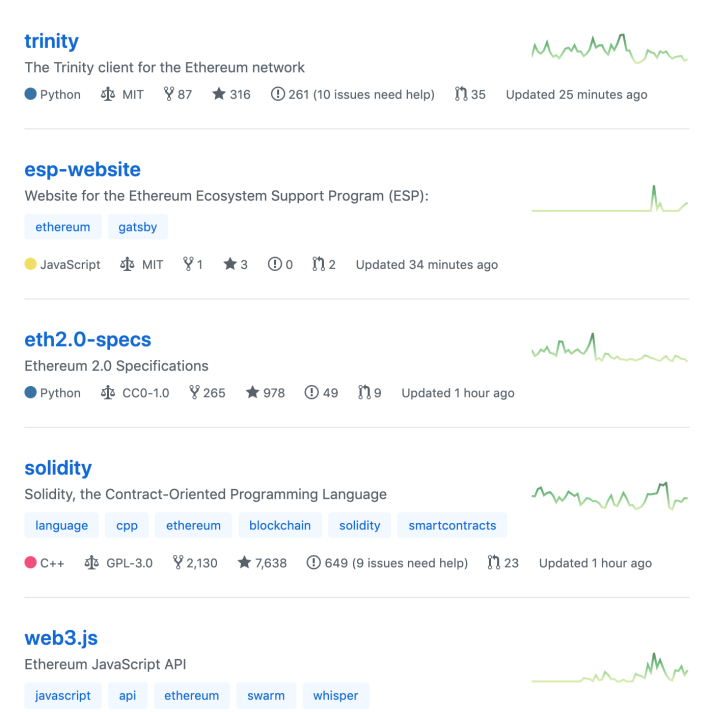Open the solidity repository link

[58, 468]
